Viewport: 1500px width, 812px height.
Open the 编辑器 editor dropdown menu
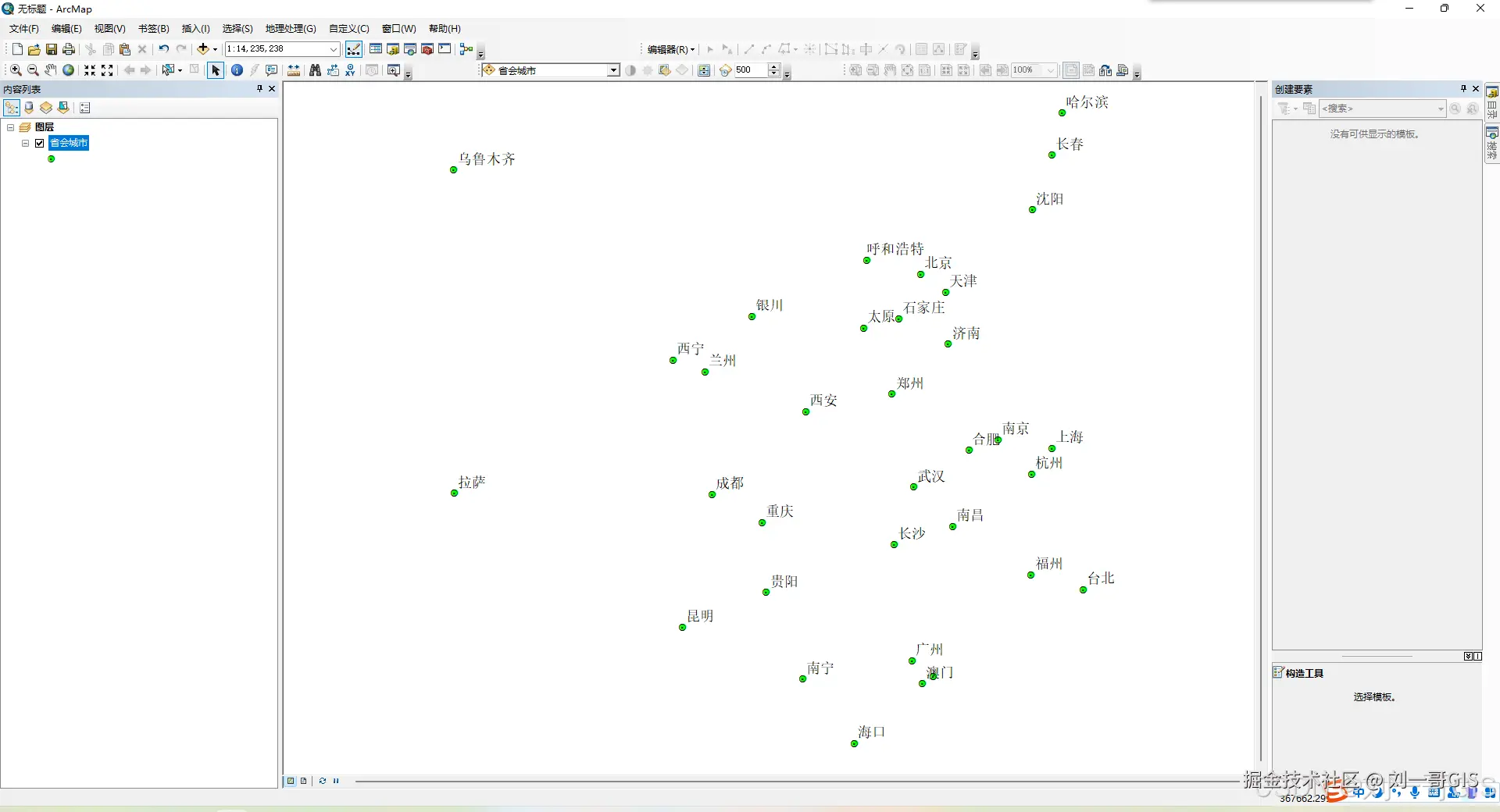[671, 49]
